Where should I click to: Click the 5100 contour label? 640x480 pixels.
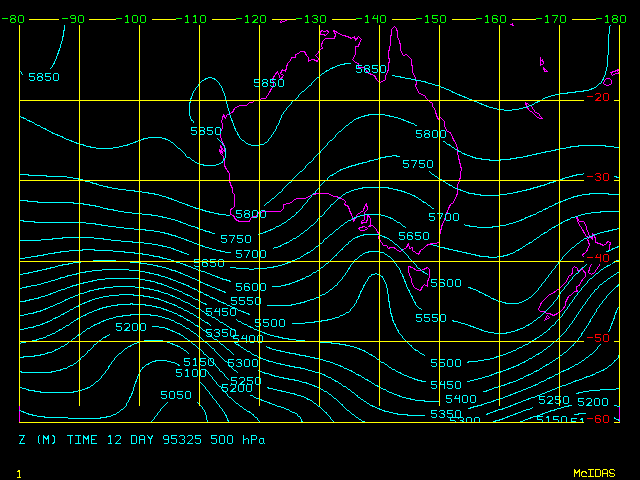190,373
